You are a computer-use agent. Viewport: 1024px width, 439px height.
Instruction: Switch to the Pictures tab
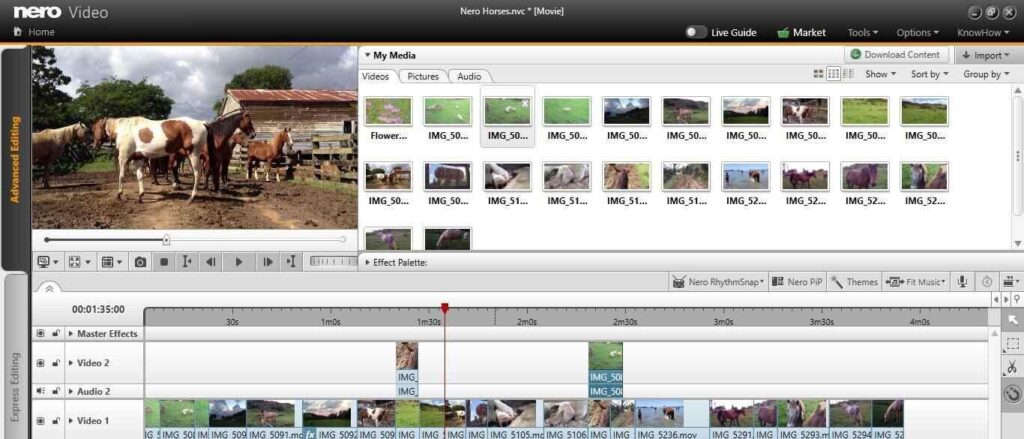[x=423, y=76]
